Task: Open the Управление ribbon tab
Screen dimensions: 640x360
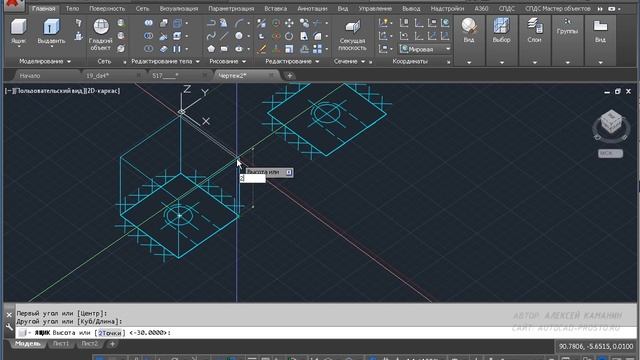Action: tap(375, 9)
